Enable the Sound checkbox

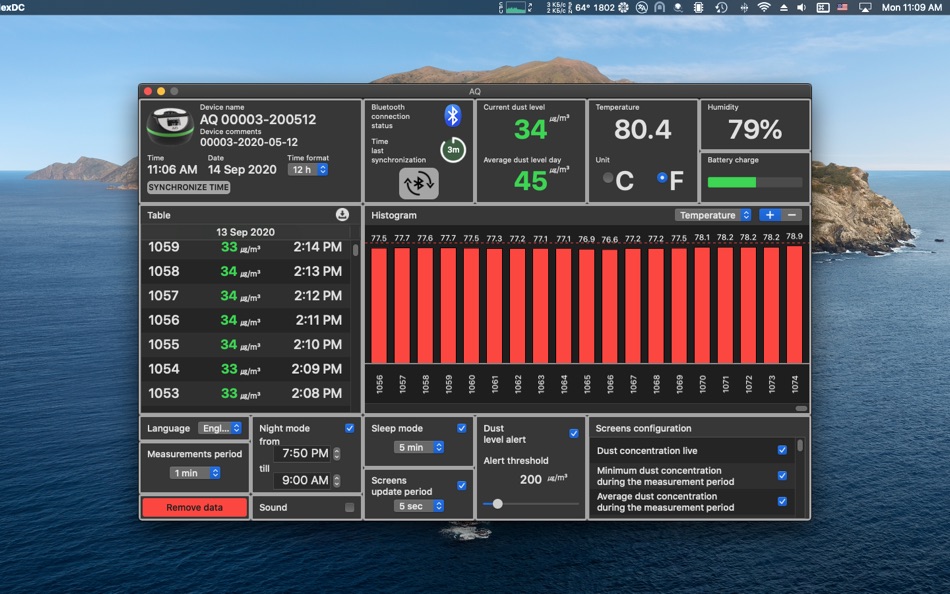click(350, 507)
